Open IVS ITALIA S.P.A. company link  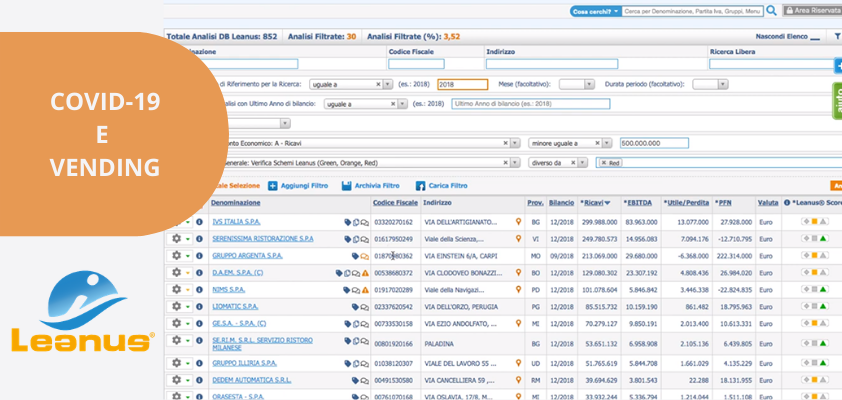236,222
